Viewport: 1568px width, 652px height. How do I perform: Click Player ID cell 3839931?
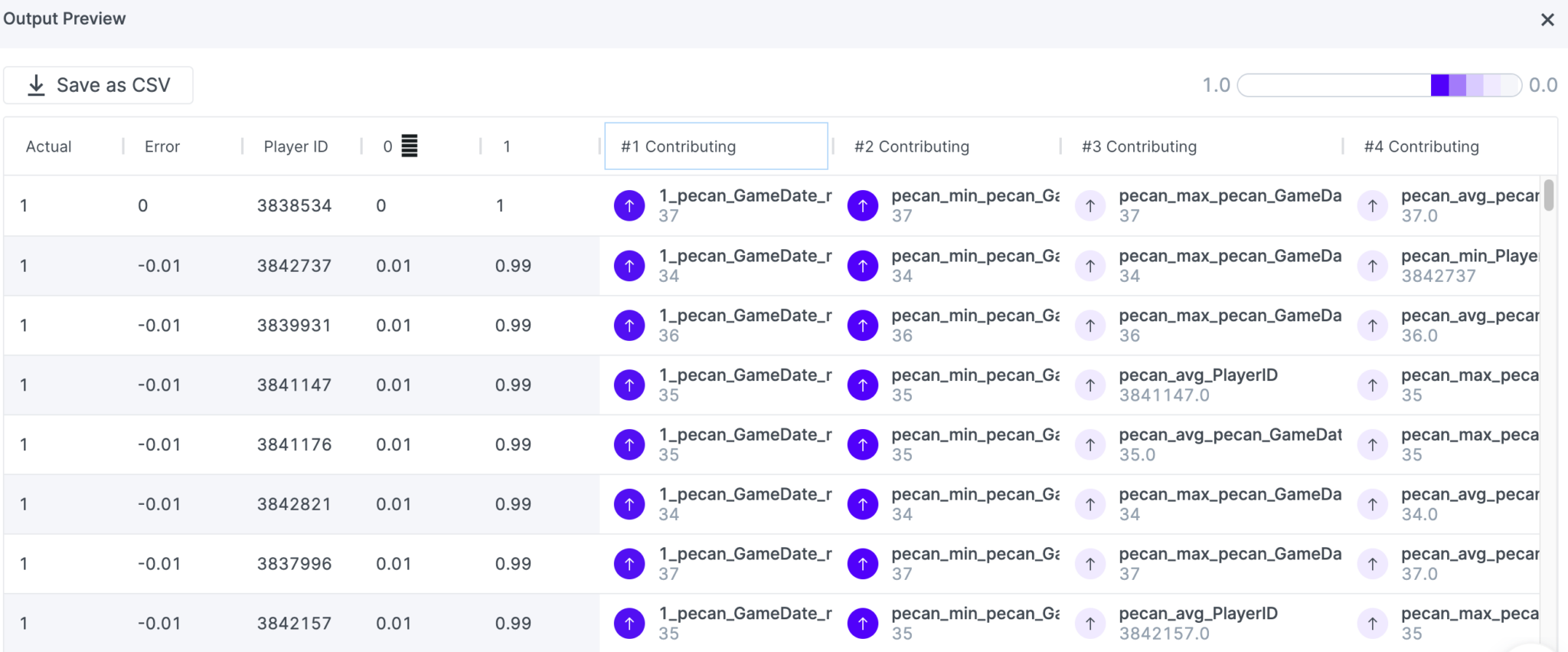pyautogui.click(x=294, y=326)
